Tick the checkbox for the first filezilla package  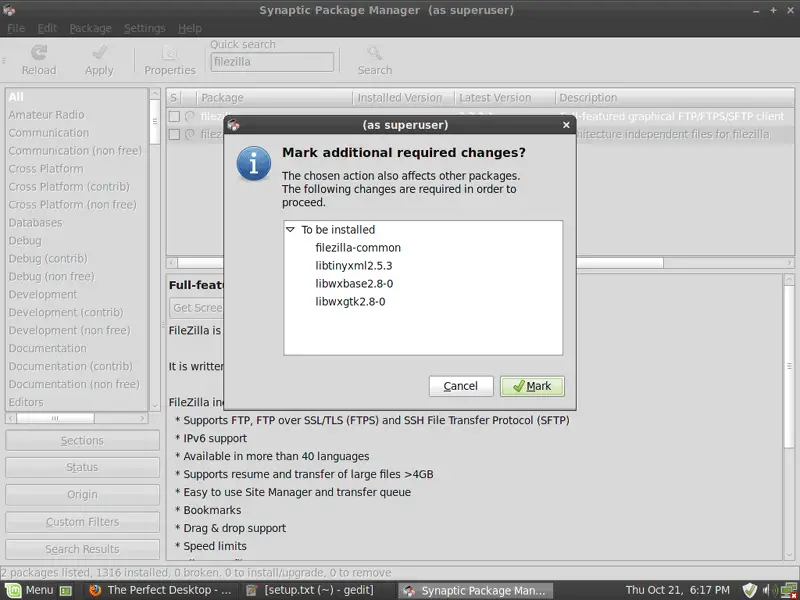(x=174, y=117)
